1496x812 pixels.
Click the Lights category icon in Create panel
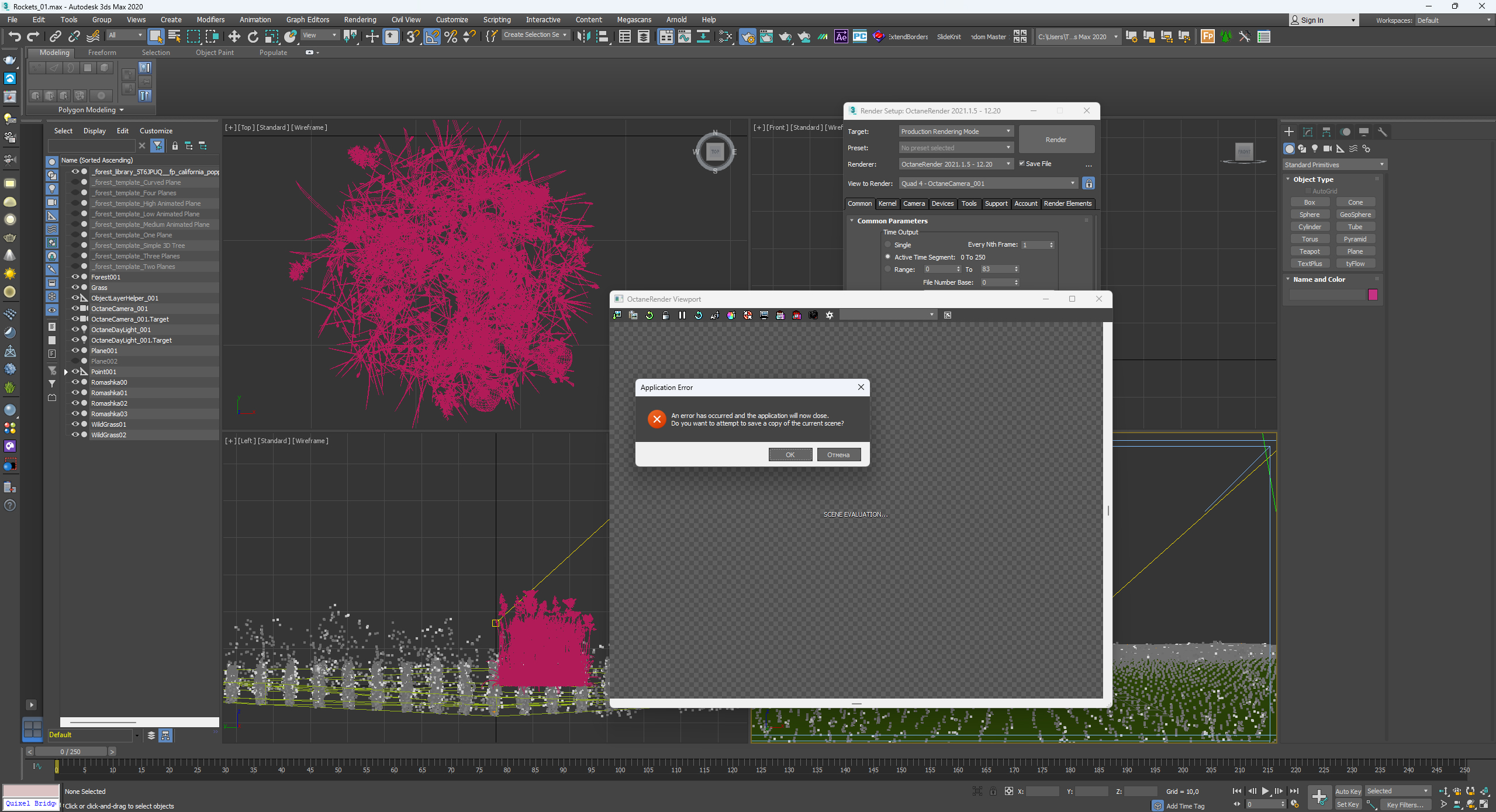coord(1315,148)
